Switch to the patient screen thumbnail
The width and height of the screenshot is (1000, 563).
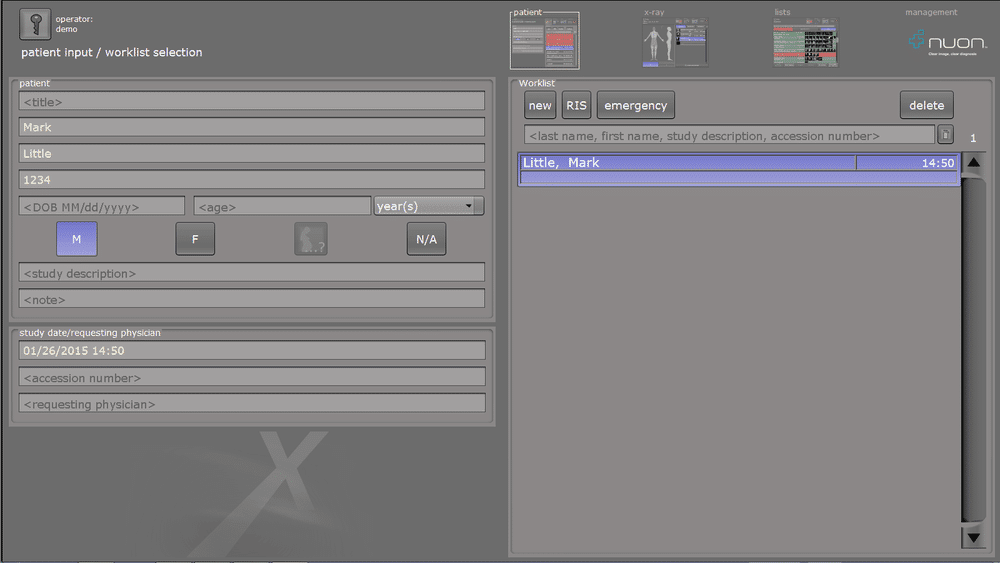pos(545,42)
